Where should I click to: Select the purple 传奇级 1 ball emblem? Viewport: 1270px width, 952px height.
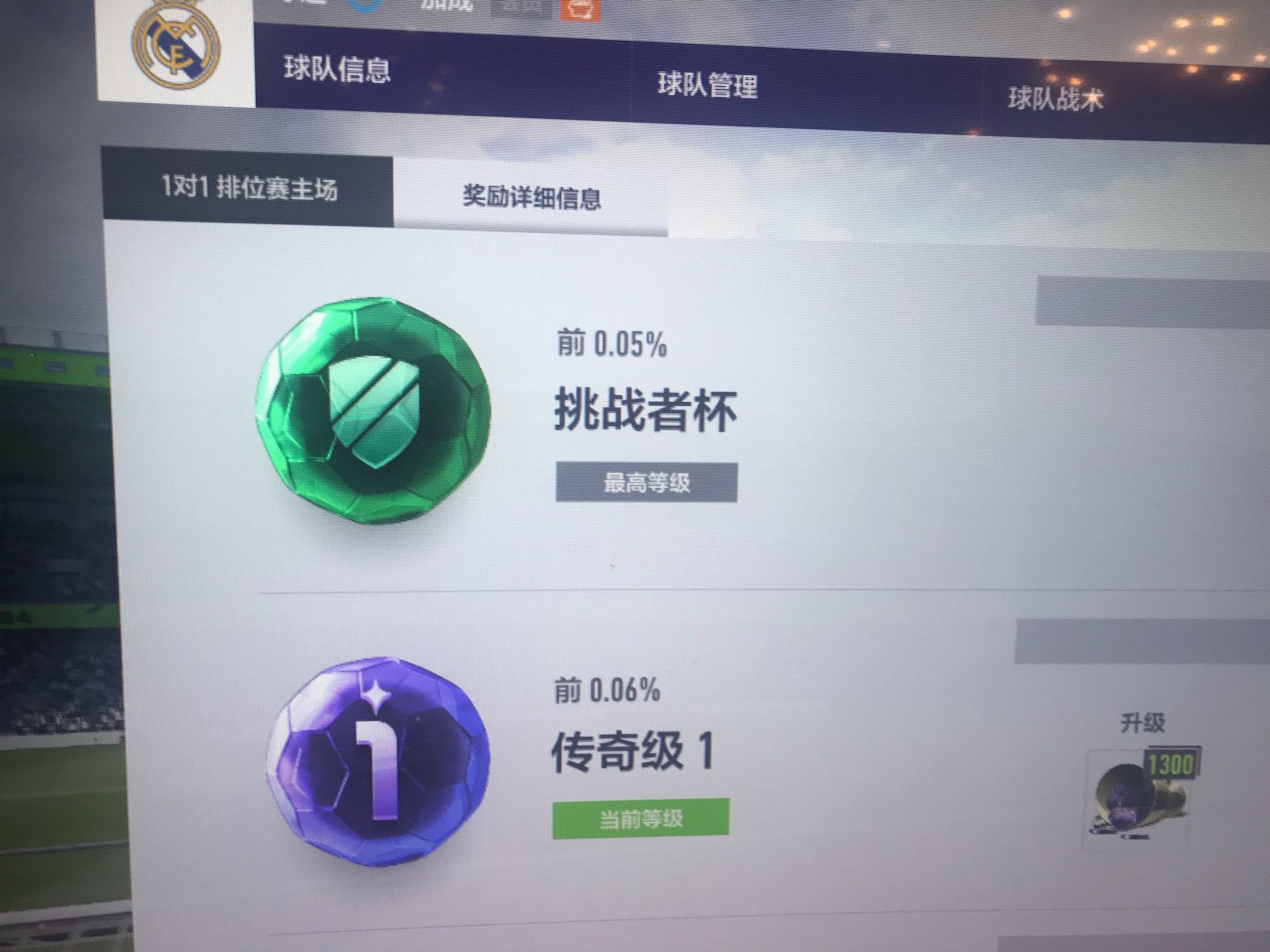click(x=378, y=761)
